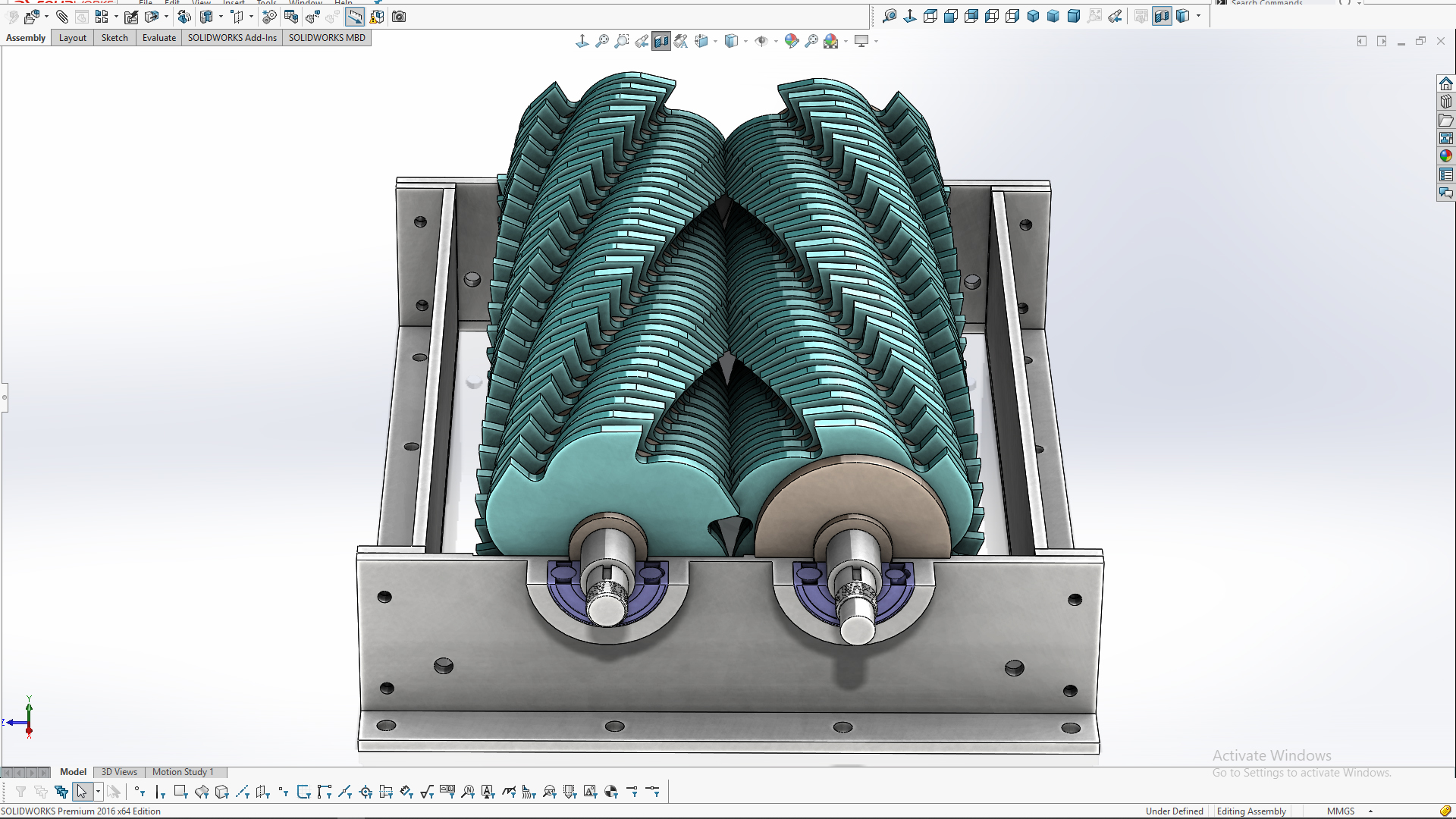Select the Assembly tab
This screenshot has height=819, width=1456.
coord(26,38)
